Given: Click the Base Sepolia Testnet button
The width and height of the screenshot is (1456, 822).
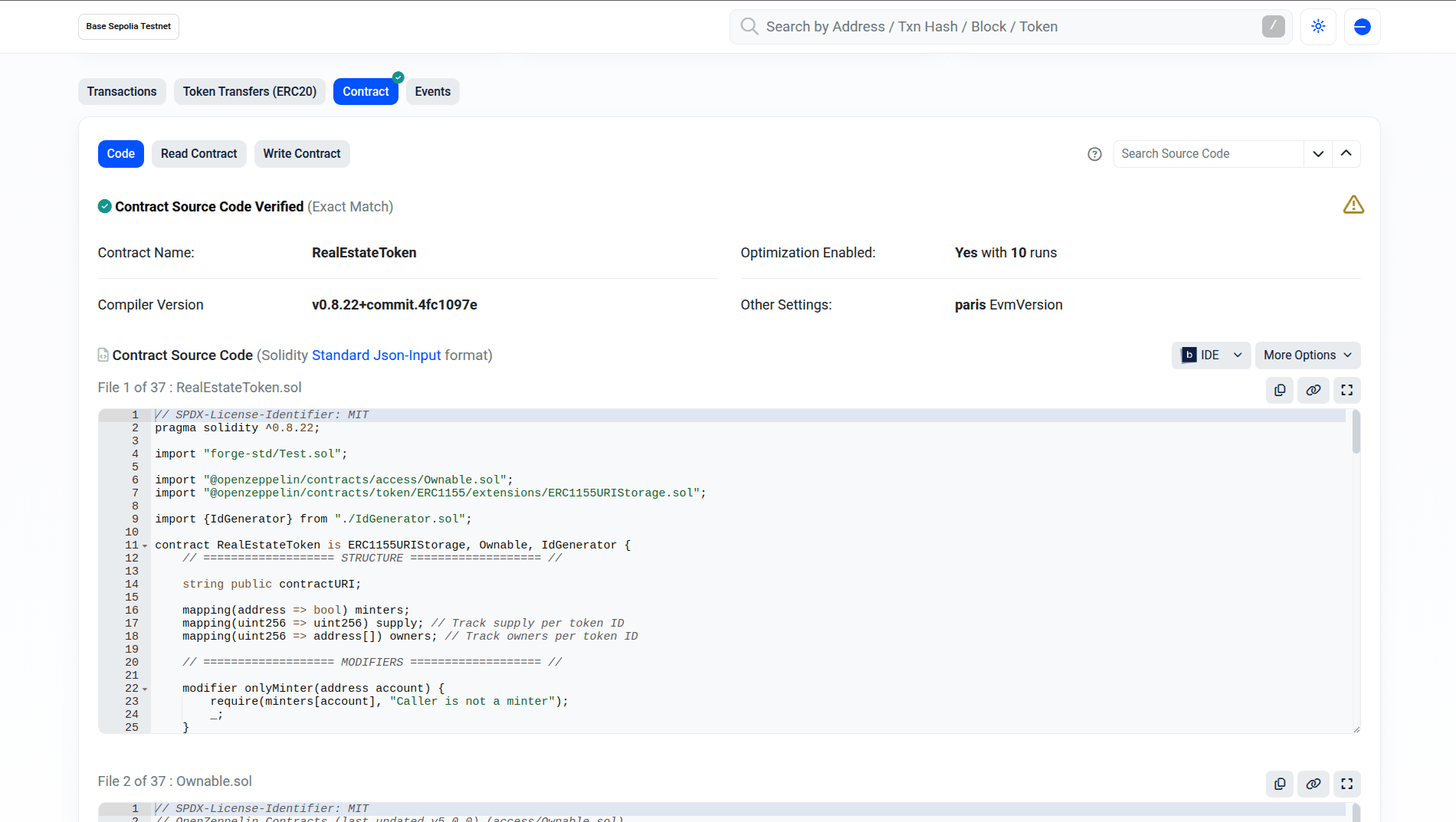Looking at the screenshot, I should 128,26.
